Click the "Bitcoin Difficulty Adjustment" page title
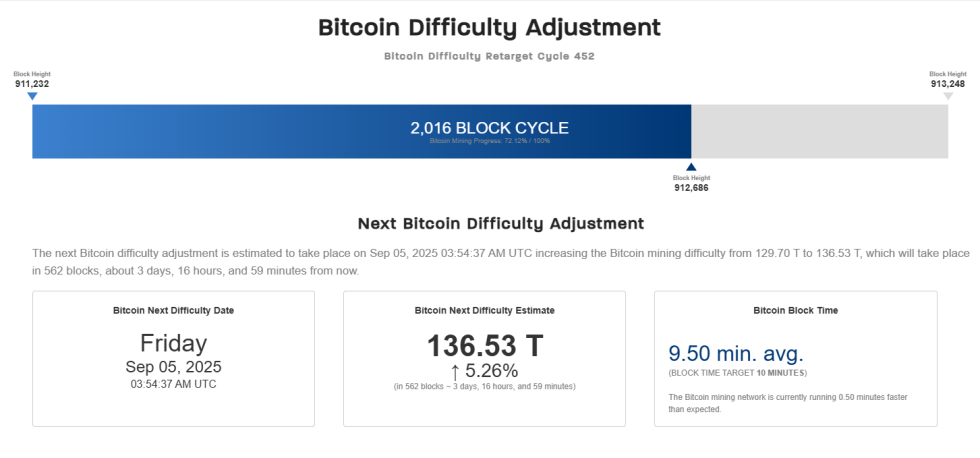The width and height of the screenshot is (980, 458). [x=489, y=28]
